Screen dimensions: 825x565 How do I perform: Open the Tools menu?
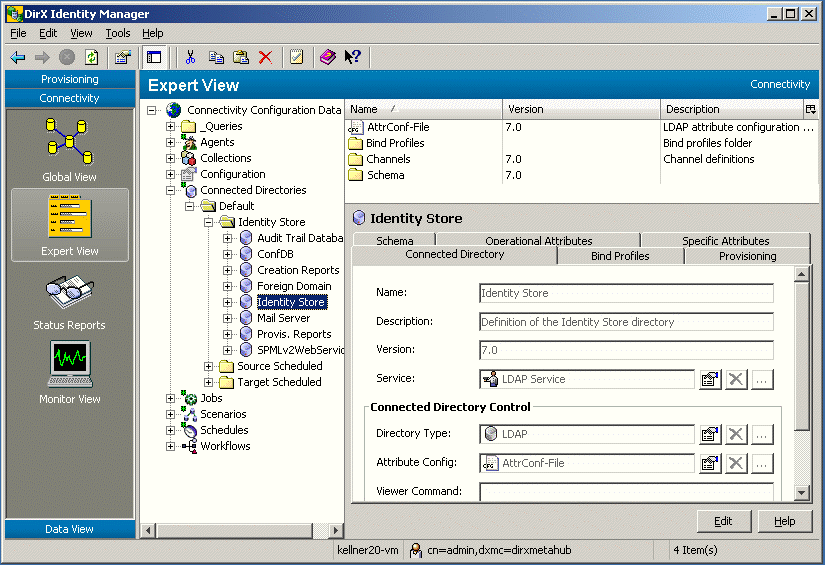(x=118, y=33)
